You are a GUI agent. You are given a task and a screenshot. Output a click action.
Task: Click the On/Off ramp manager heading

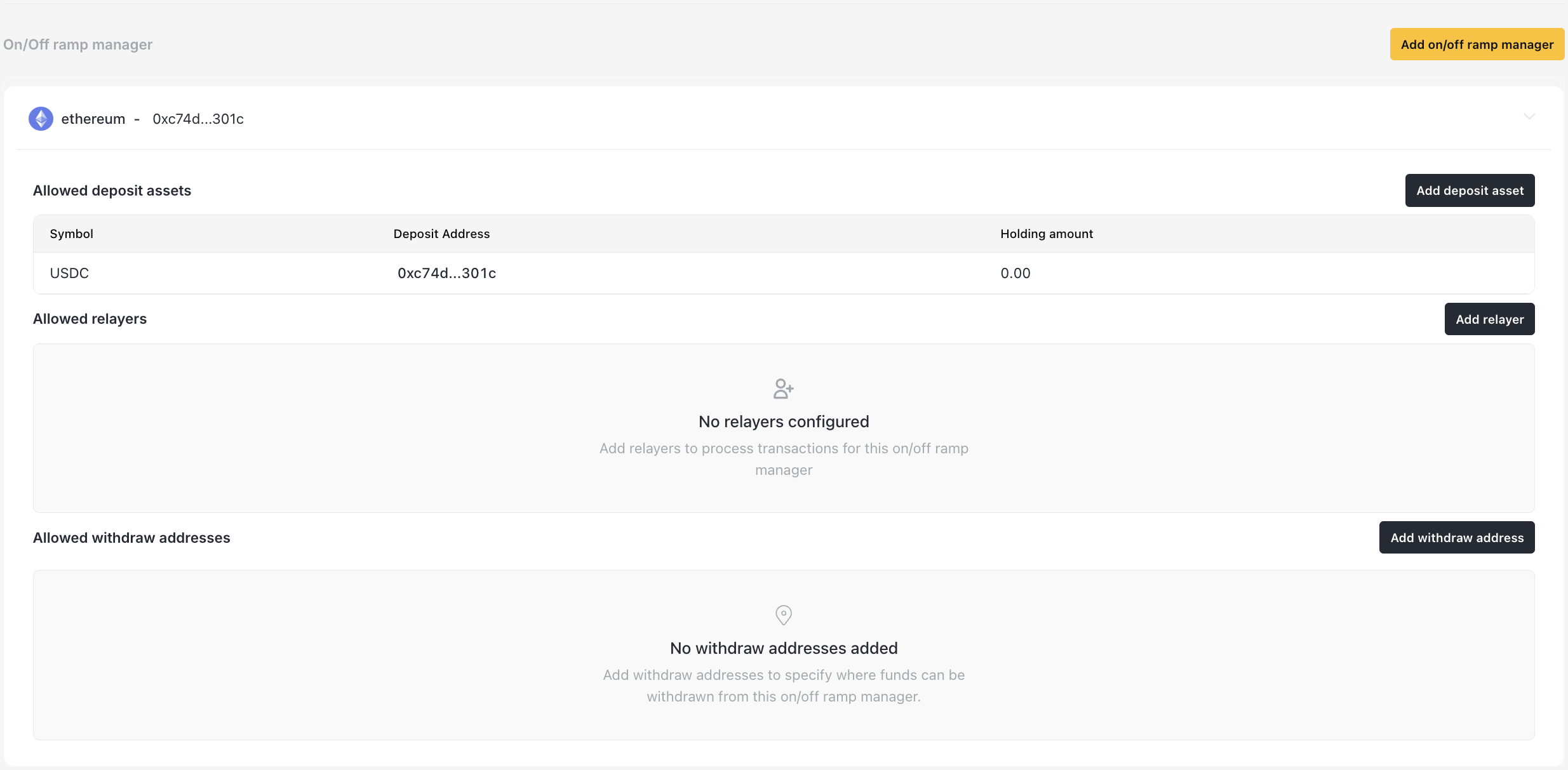pyautogui.click(x=77, y=44)
